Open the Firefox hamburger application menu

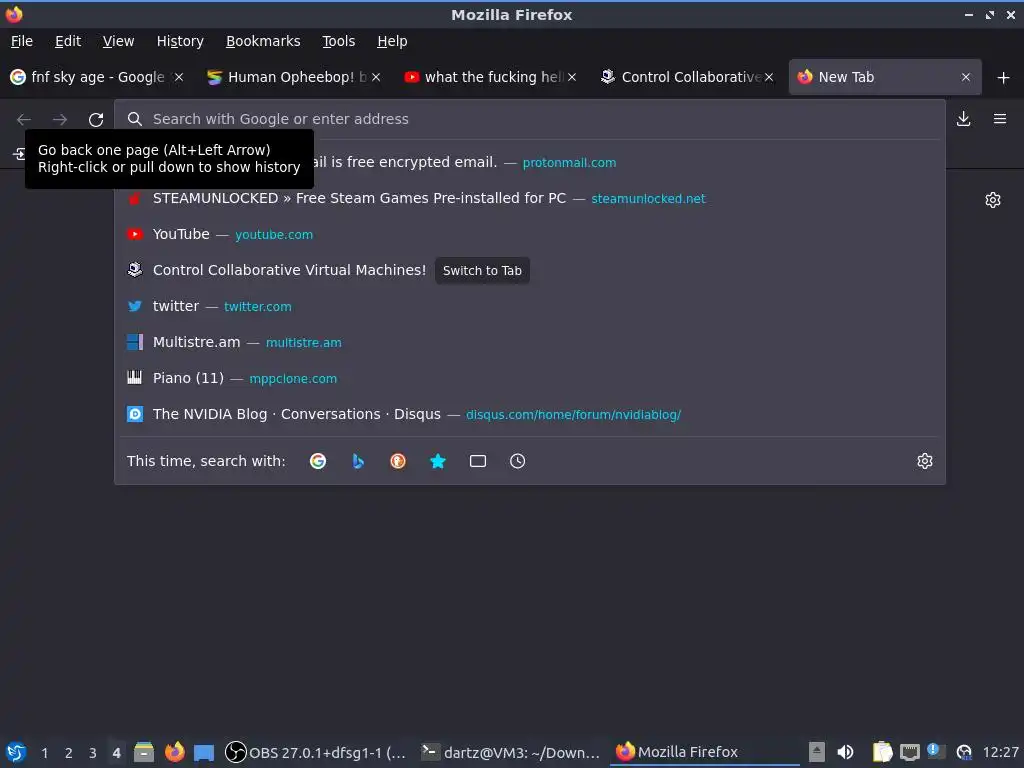point(1000,119)
